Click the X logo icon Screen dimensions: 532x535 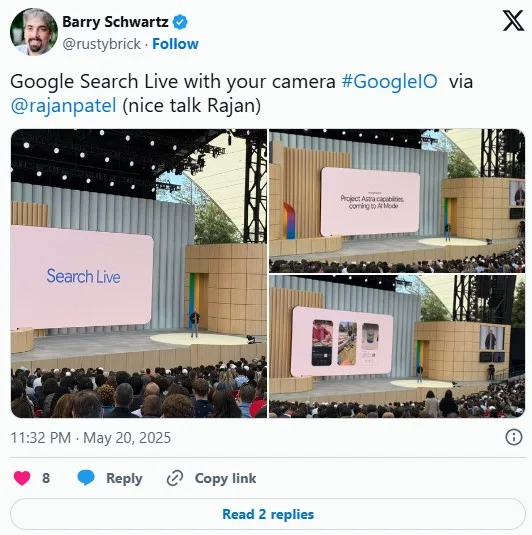(513, 20)
